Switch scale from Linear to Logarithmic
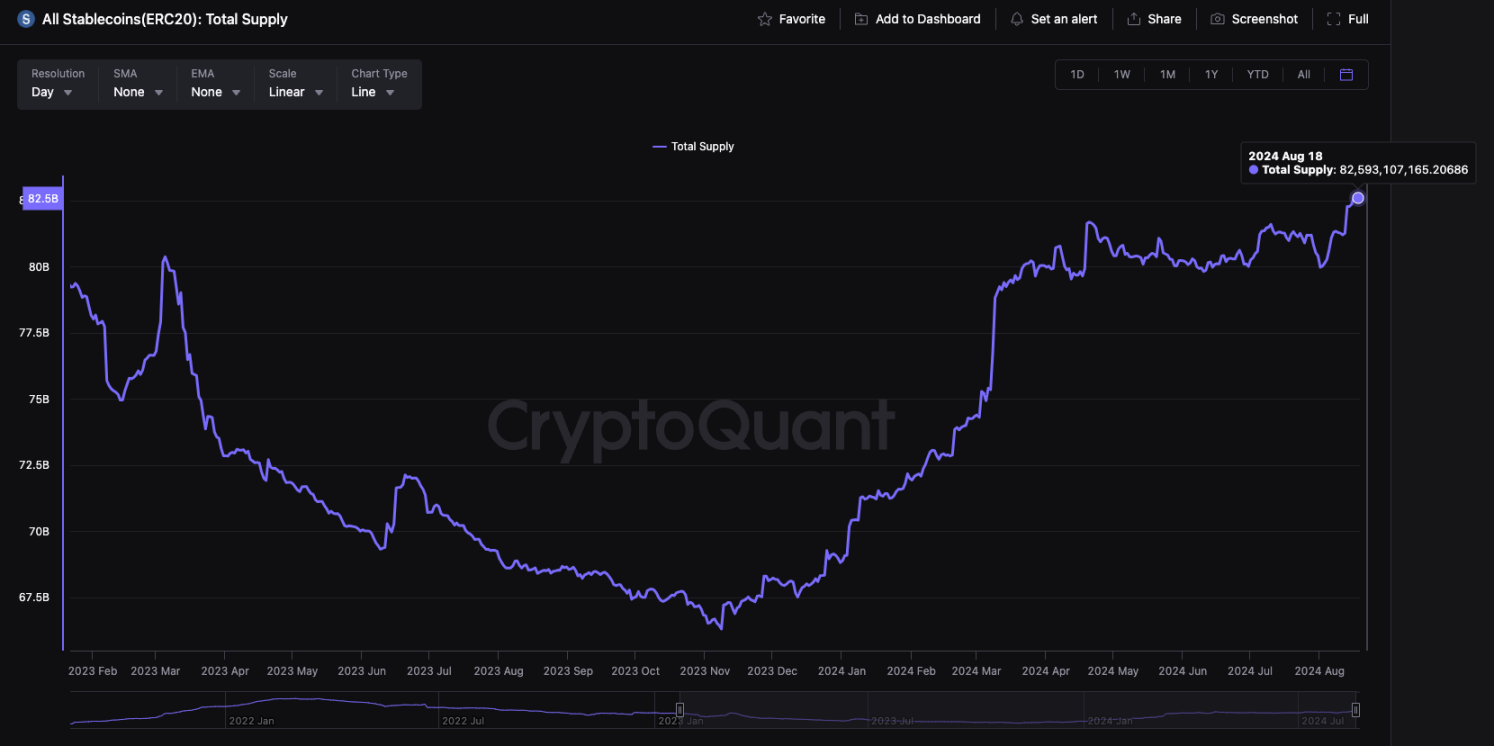The width and height of the screenshot is (1494, 746). coord(294,91)
